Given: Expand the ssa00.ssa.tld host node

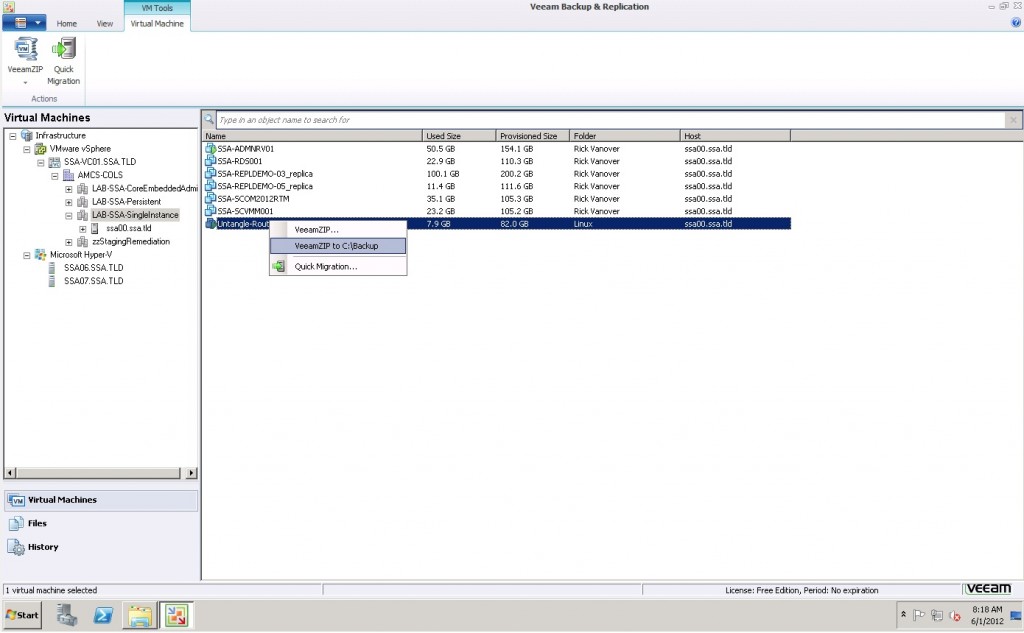Looking at the screenshot, I should pos(83,229).
